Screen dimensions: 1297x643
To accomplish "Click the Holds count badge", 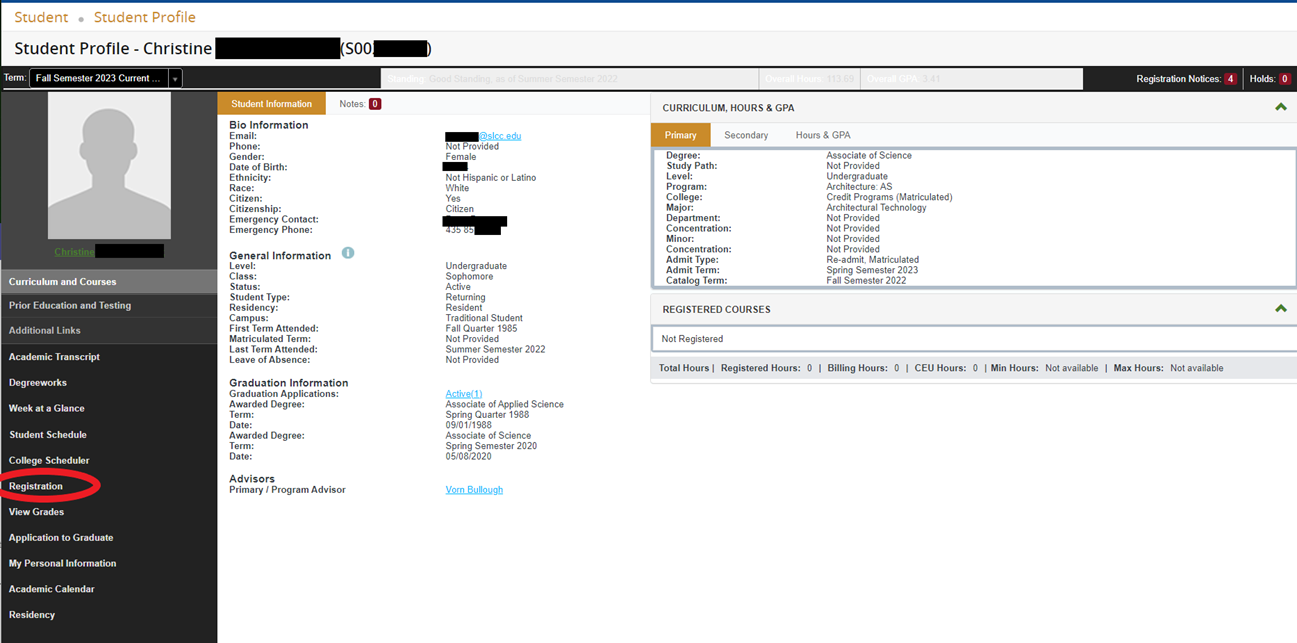I will 1284,79.
